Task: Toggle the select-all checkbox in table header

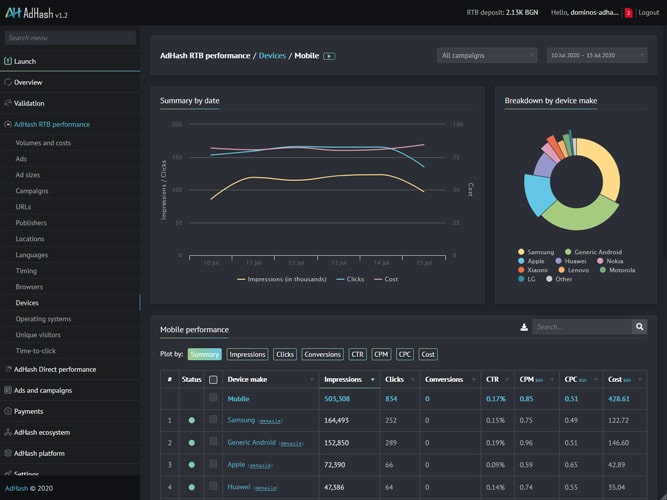Action: click(x=213, y=380)
